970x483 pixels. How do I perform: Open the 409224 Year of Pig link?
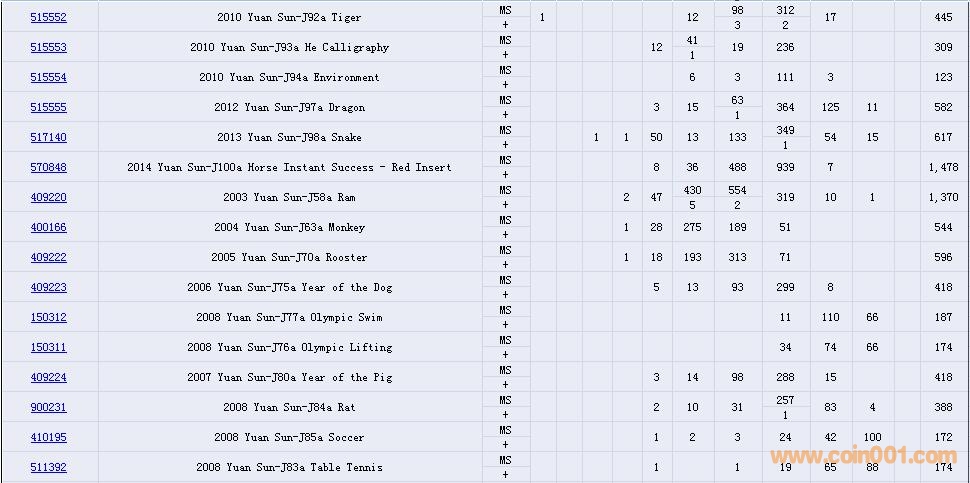click(x=48, y=377)
